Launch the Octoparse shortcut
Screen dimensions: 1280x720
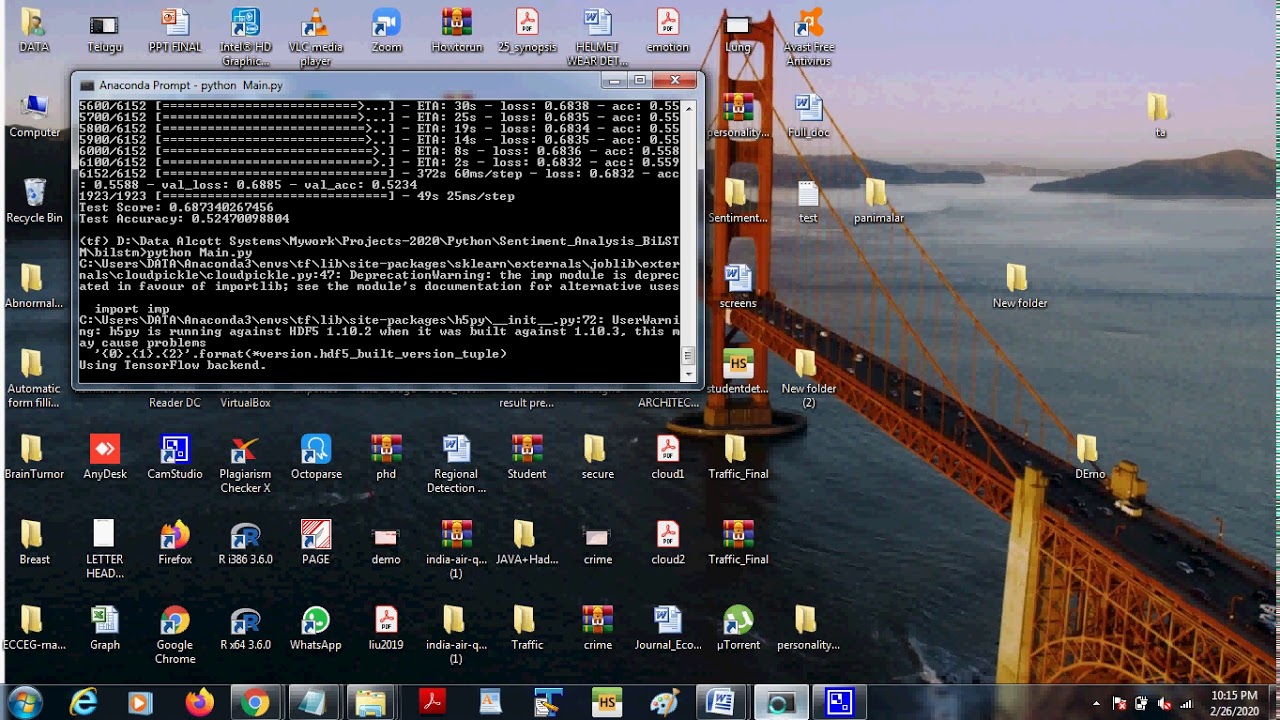[x=316, y=458]
